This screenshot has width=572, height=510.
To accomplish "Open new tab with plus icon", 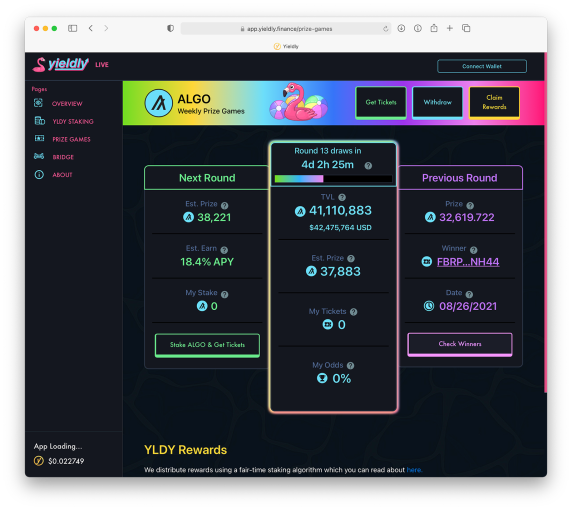I will 450,28.
